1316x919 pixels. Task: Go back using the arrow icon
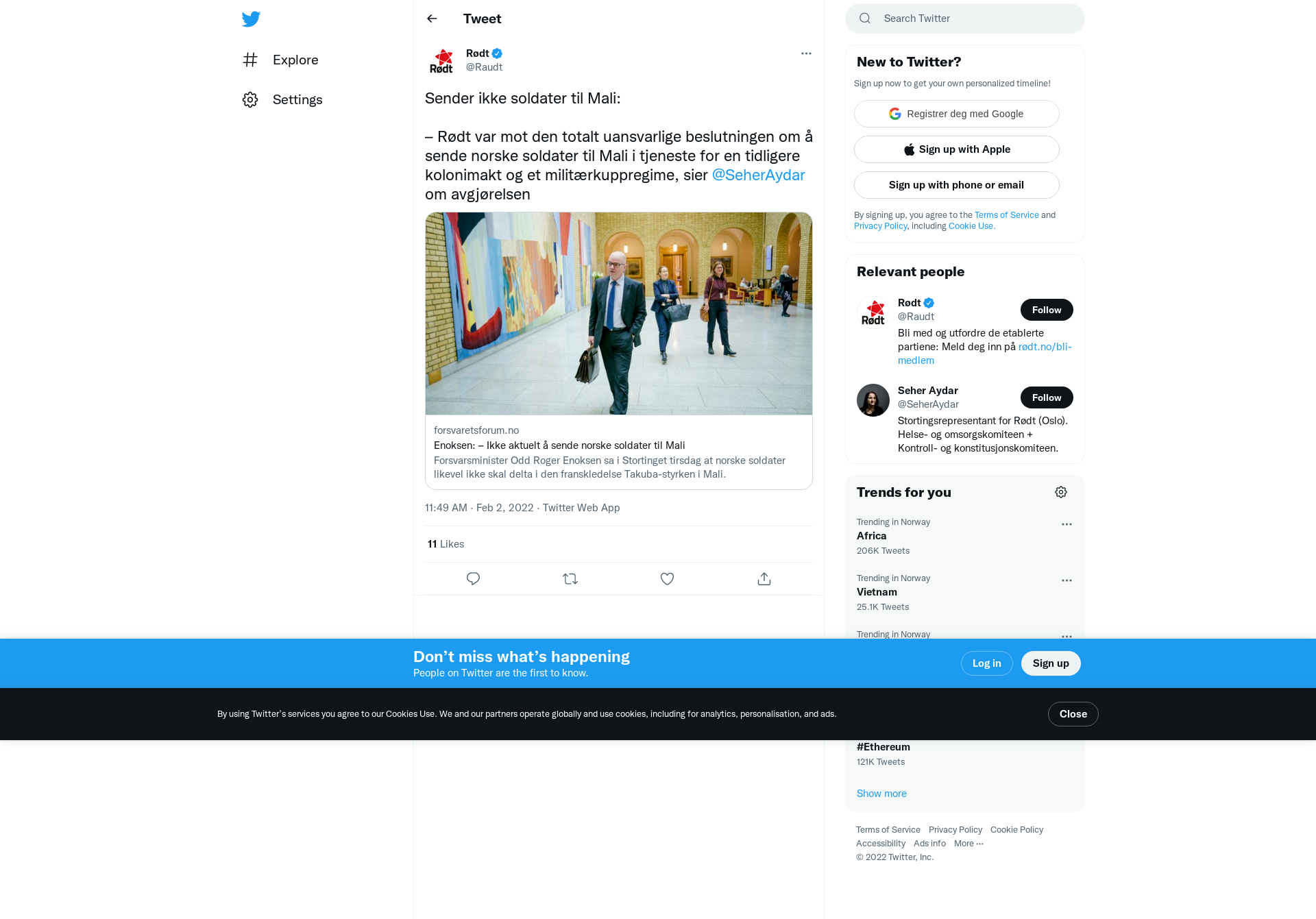pos(432,19)
